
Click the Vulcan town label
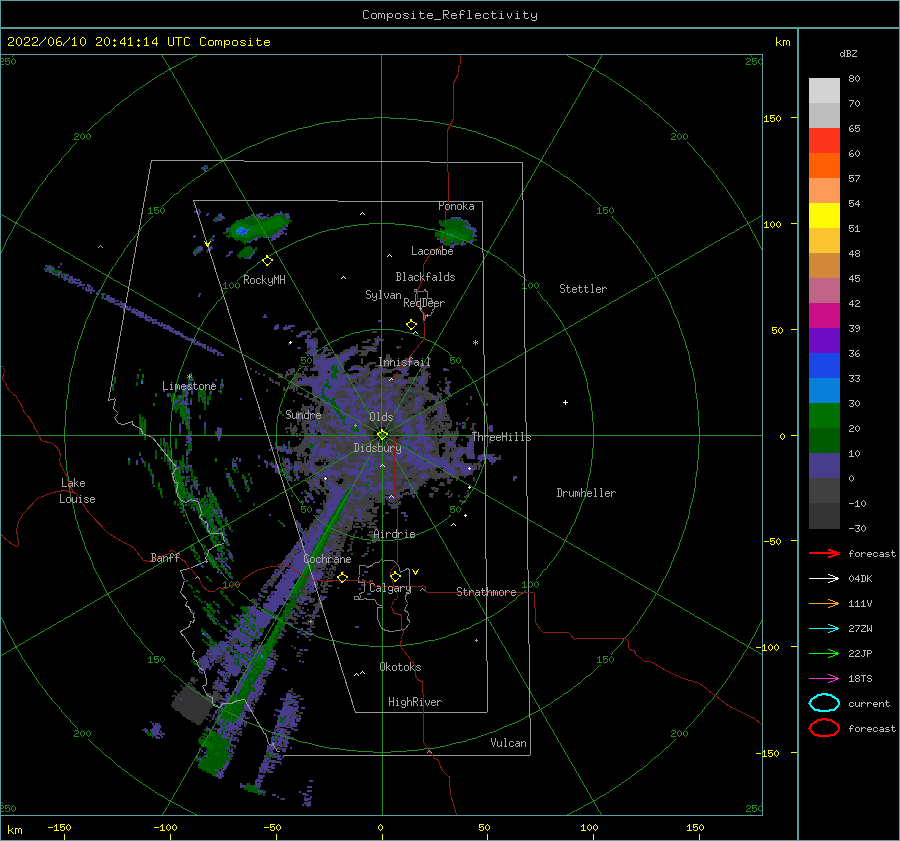508,743
